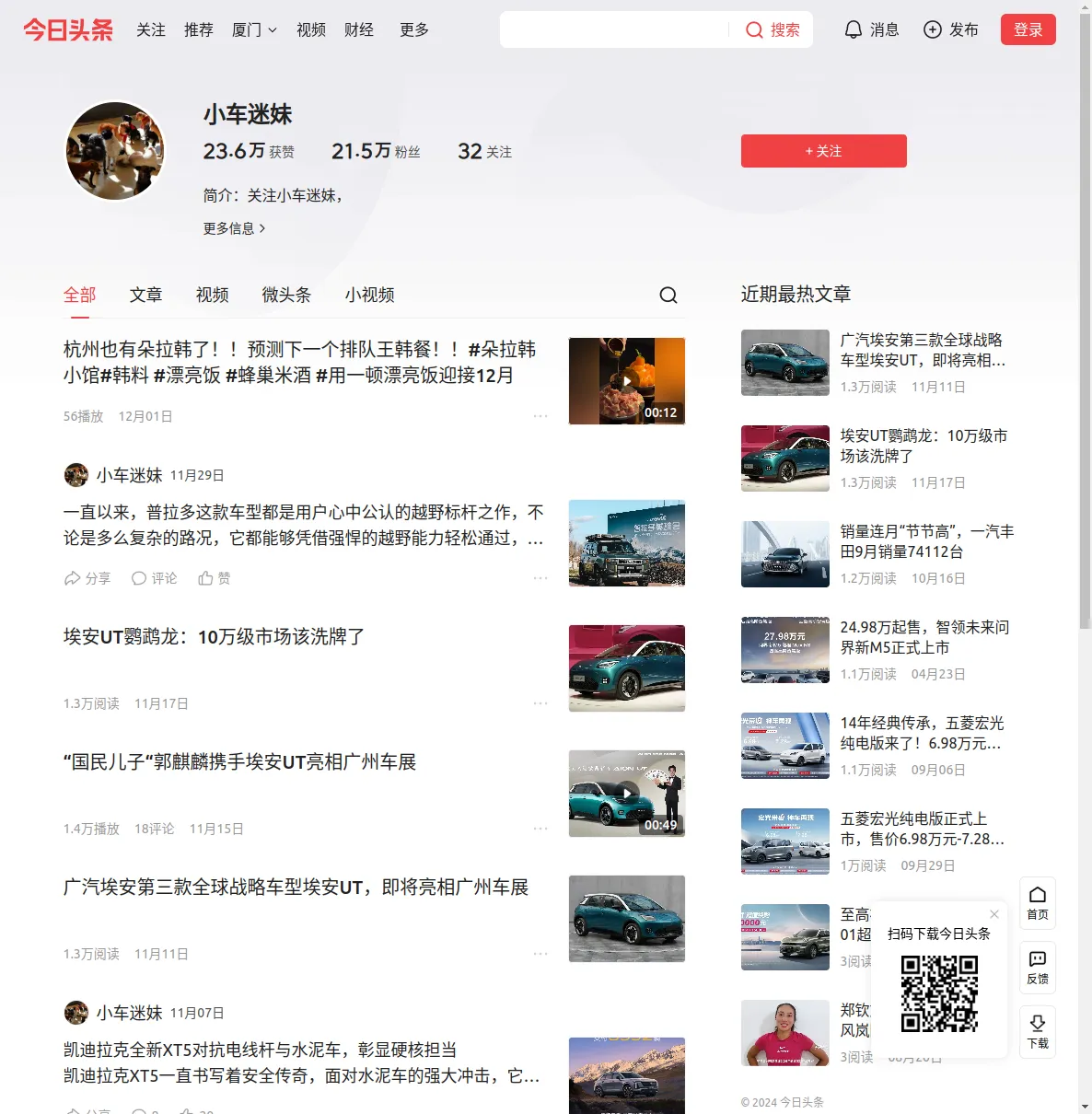The height and width of the screenshot is (1114, 1092).
Task: Open the hot-list thumbnail for 问界新M5
Action: 785,650
